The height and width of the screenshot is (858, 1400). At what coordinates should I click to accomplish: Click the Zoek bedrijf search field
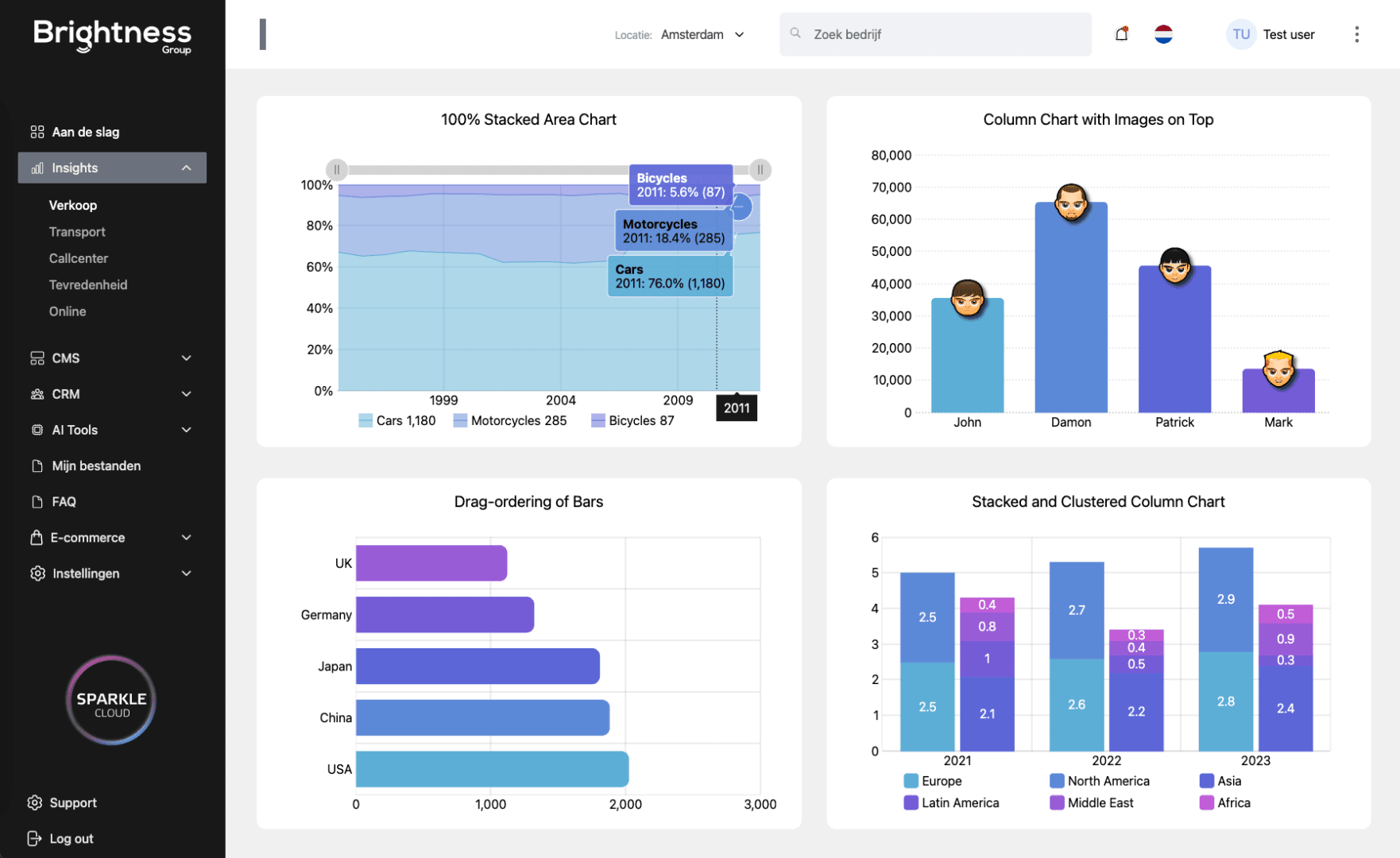click(x=935, y=34)
